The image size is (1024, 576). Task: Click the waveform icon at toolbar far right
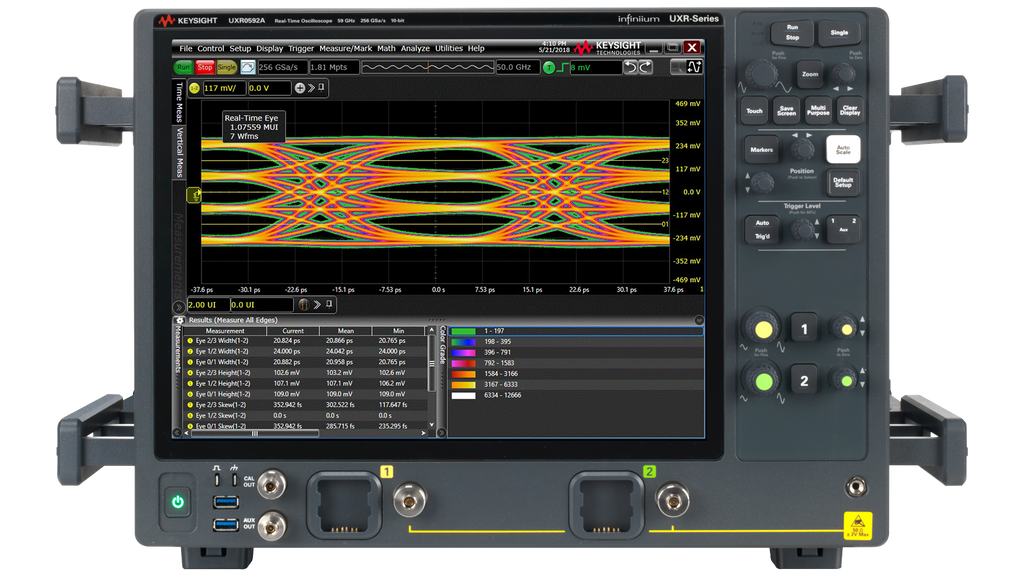click(x=693, y=67)
